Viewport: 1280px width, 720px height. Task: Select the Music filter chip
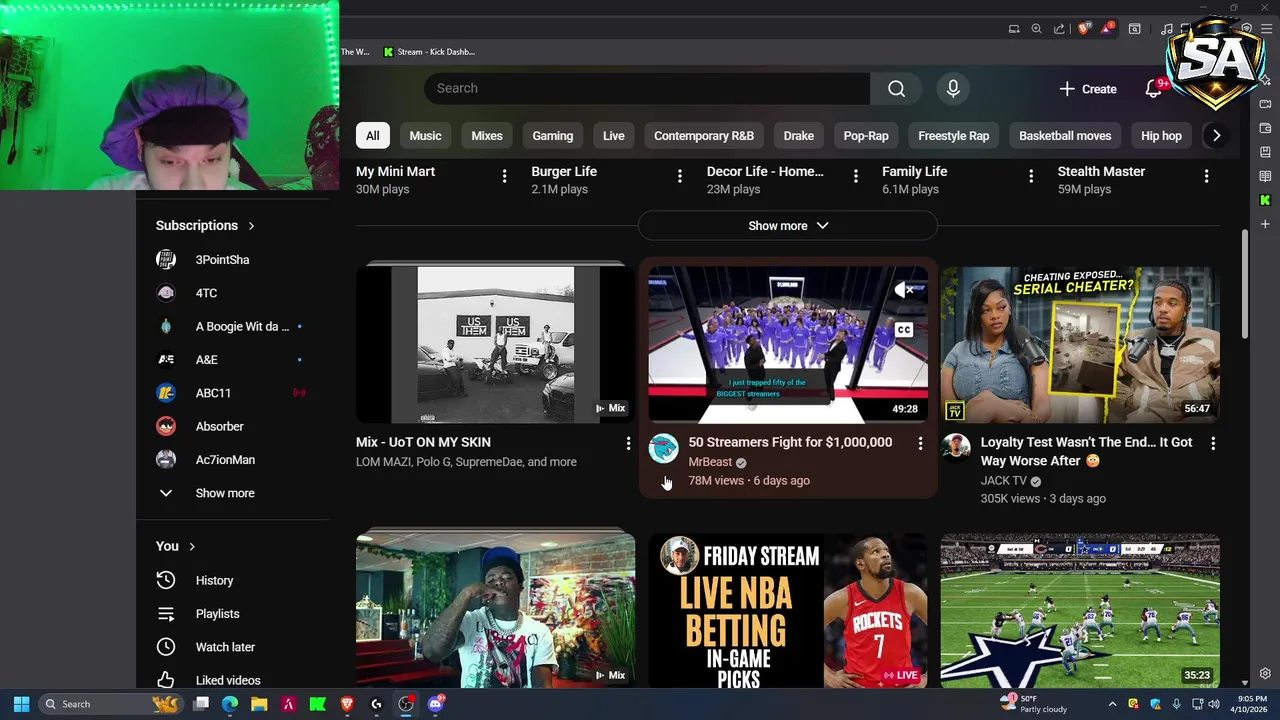click(425, 136)
